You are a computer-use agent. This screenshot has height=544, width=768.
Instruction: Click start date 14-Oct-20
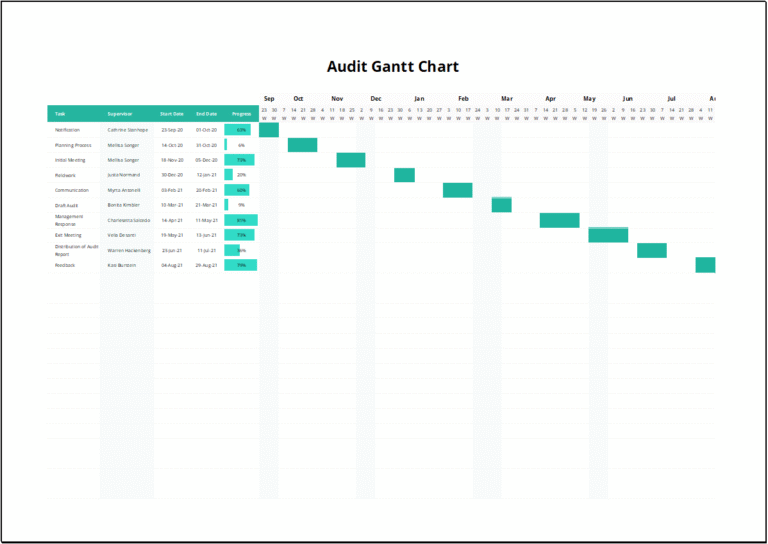pos(172,145)
